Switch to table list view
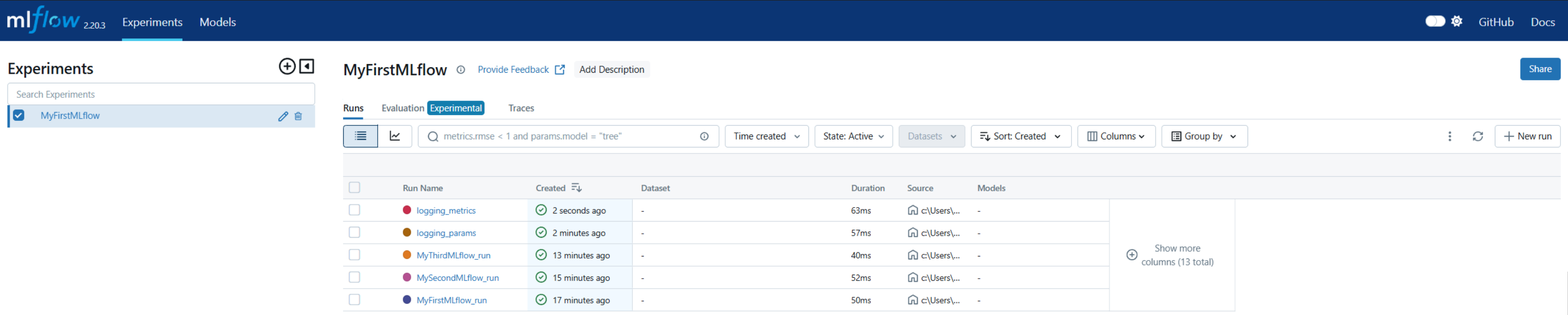1568x315 pixels. [360, 136]
